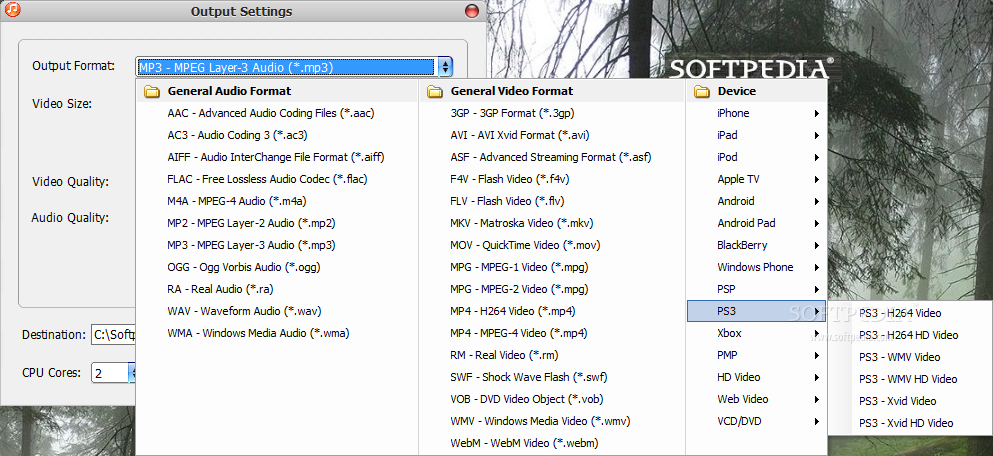Select MPG - MPEG-2 Video

519,289
